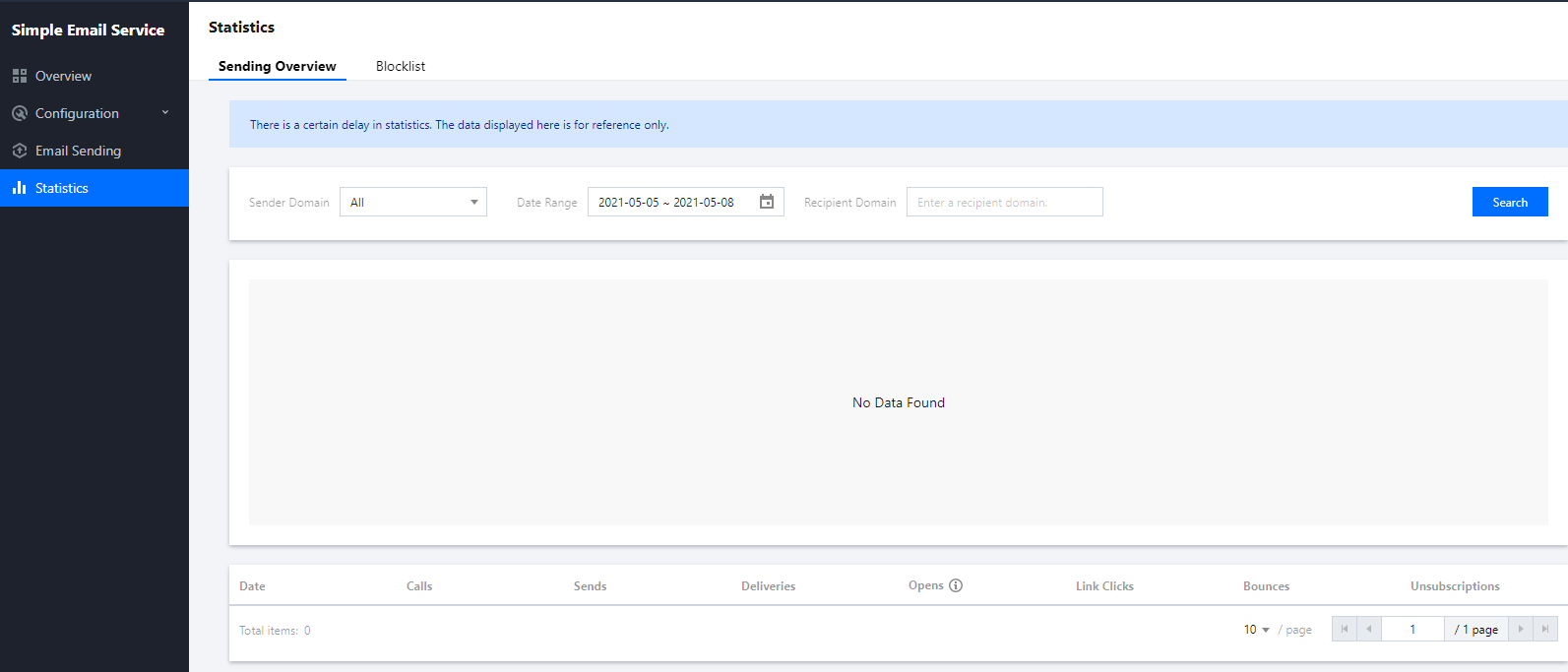Go to previous page of results

(1369, 629)
